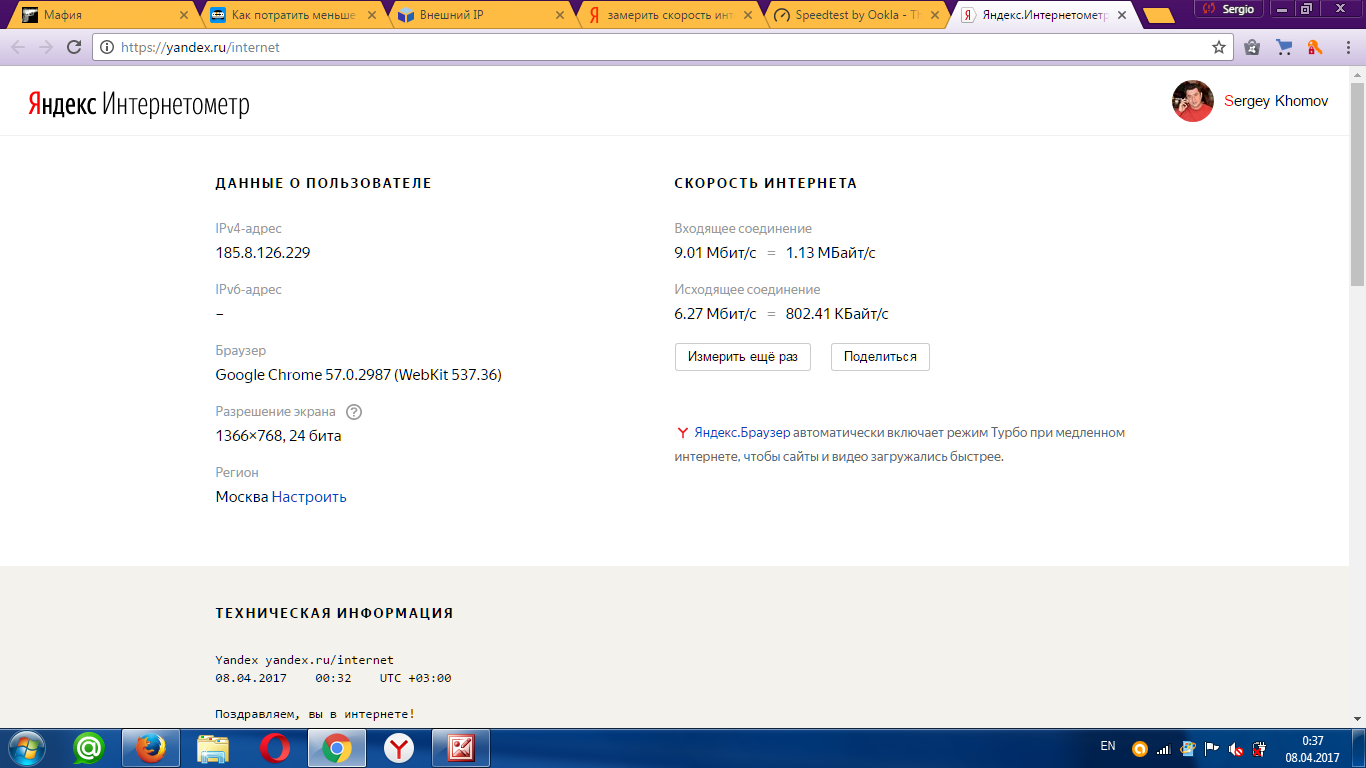Switch to Speedtest by Ookla tab
1366x768 pixels.
pyautogui.click(x=856, y=15)
